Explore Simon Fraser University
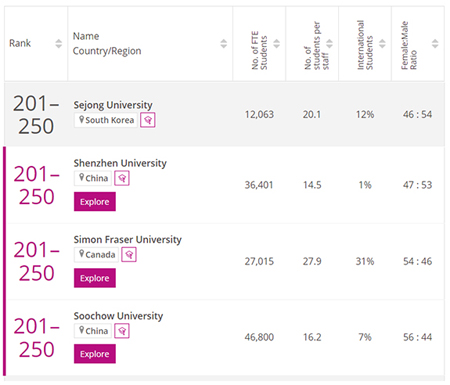 click(95, 278)
